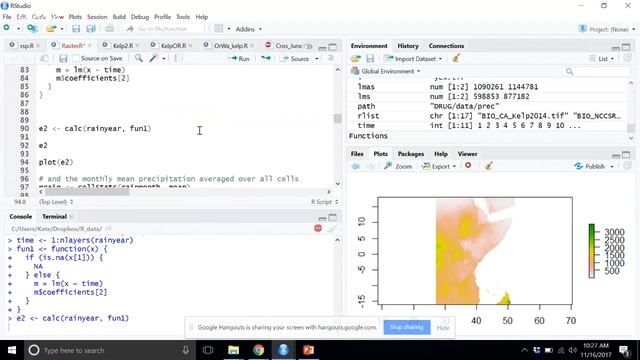This screenshot has width=640, height=360.
Task: Open the Project: (None) dropdown
Action: [607, 29]
